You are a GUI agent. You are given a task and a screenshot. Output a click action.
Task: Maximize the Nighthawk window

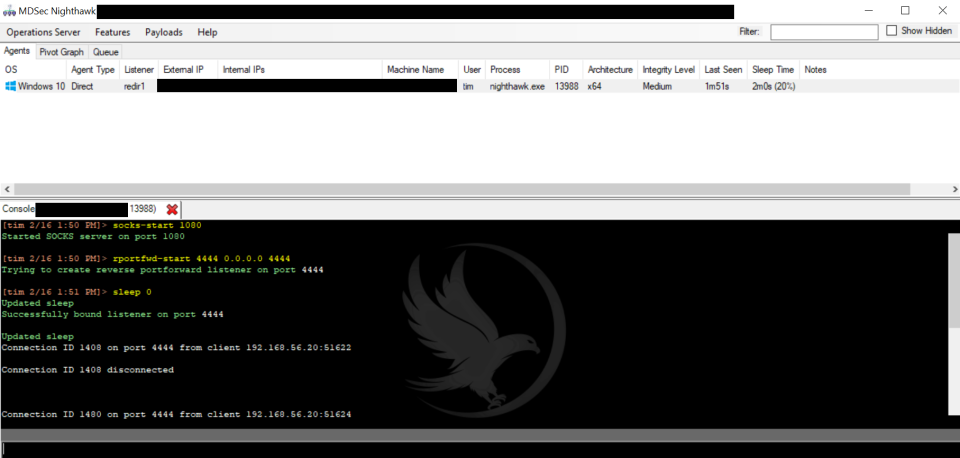pyautogui.click(x=905, y=11)
